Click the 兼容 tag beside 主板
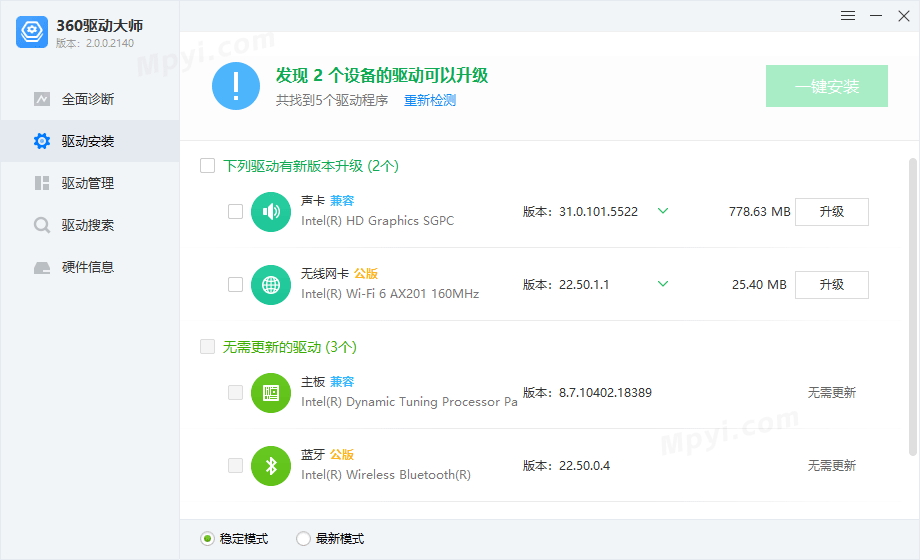This screenshot has height=560, width=920. pyautogui.click(x=342, y=382)
